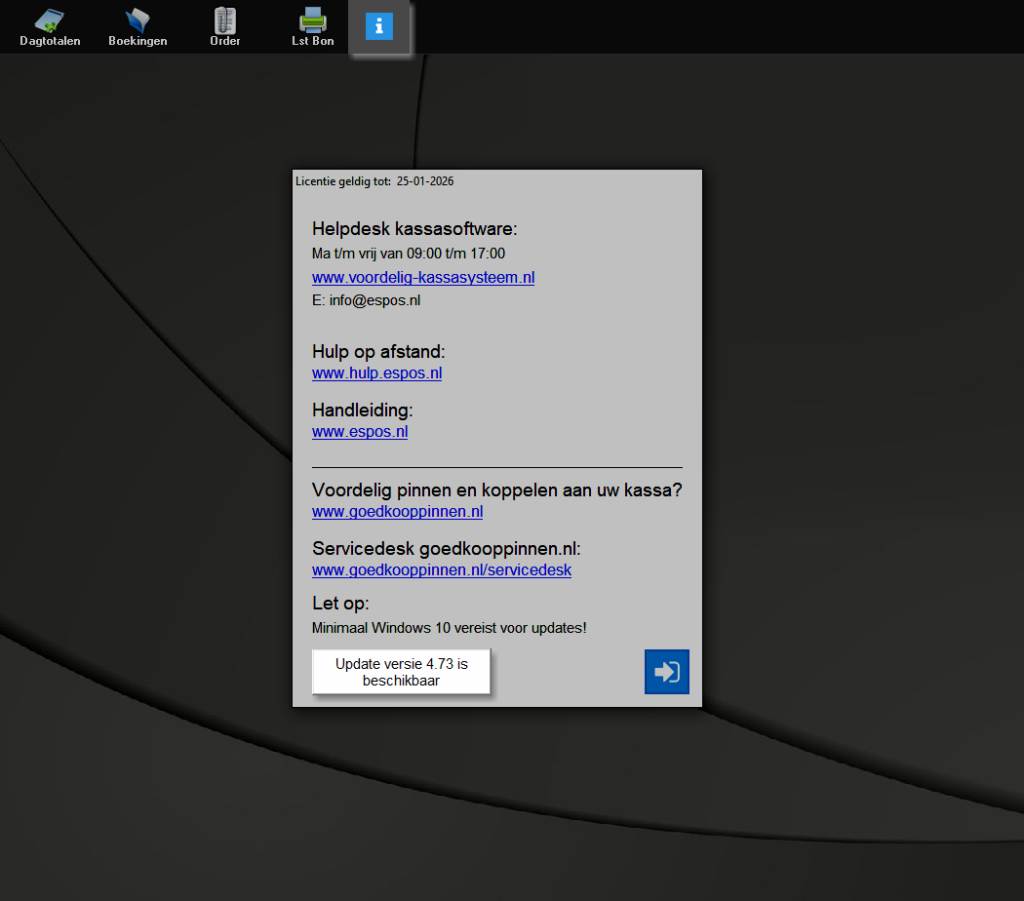Screen dimensions: 1024x901
Task: Click the Handleiding heading
Action: (362, 410)
